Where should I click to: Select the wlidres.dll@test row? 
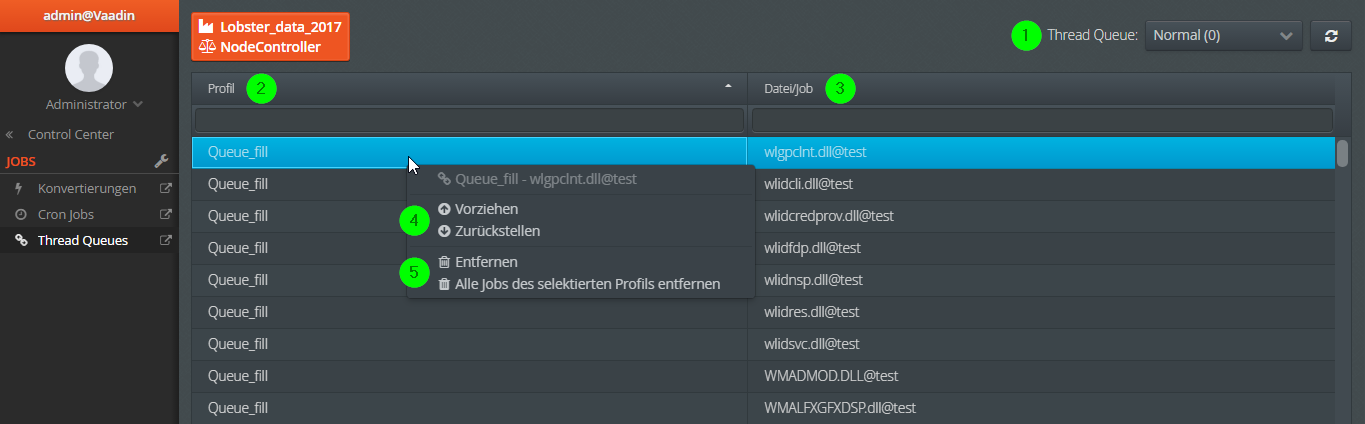[763, 312]
